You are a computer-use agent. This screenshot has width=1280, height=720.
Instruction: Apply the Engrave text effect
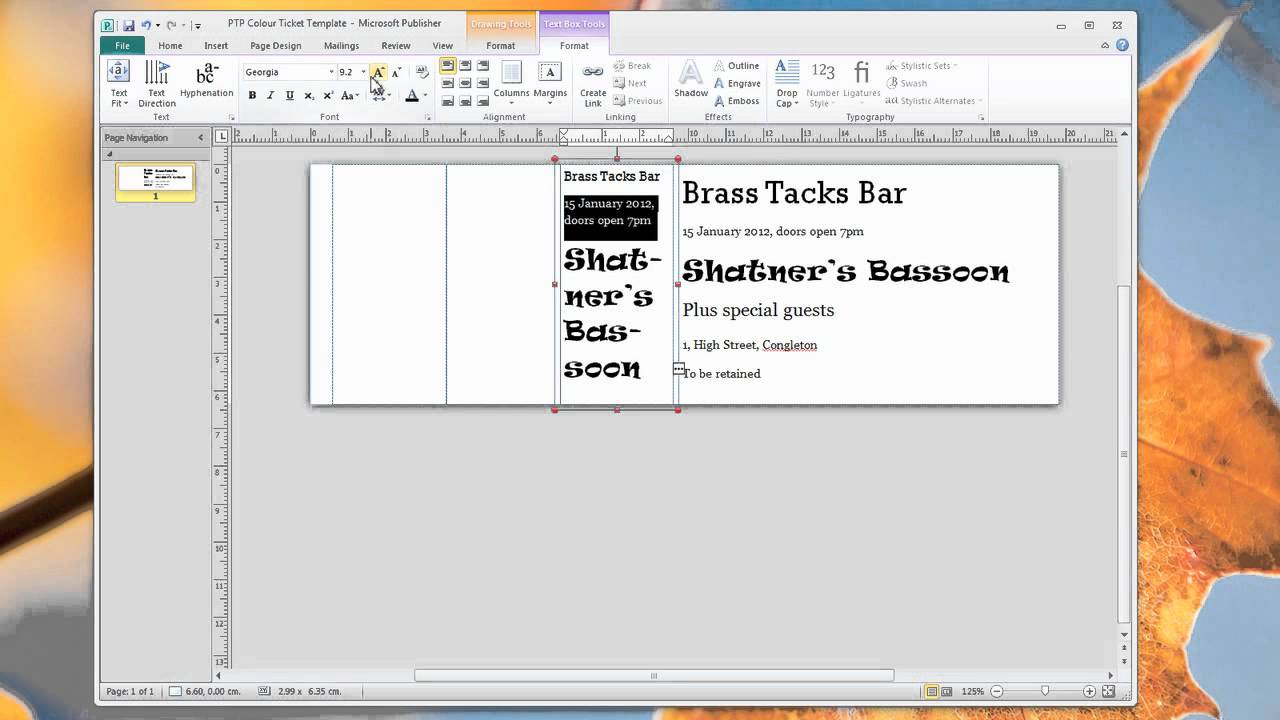coord(736,84)
